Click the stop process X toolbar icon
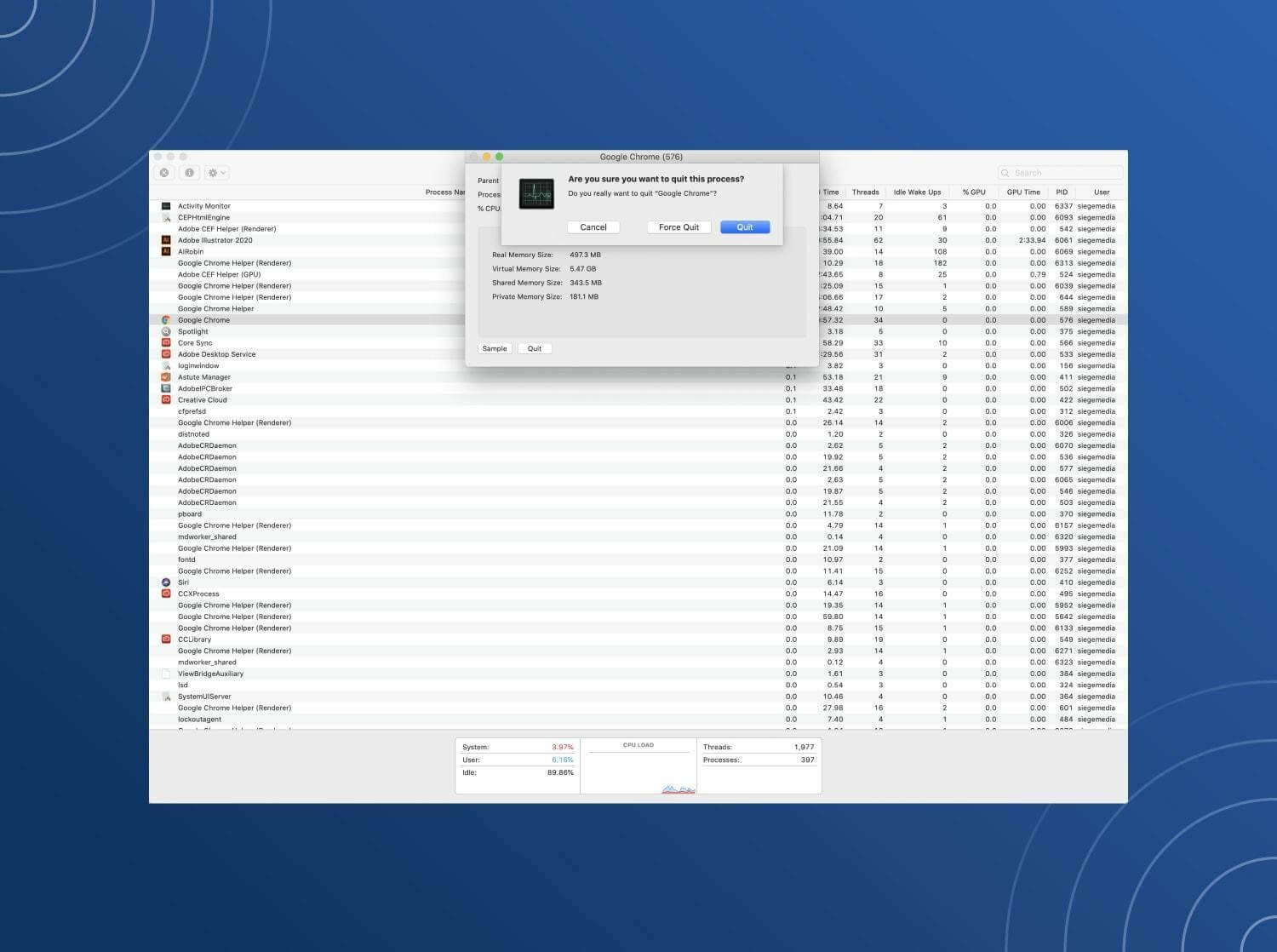Image resolution: width=1277 pixels, height=952 pixels. [x=164, y=173]
